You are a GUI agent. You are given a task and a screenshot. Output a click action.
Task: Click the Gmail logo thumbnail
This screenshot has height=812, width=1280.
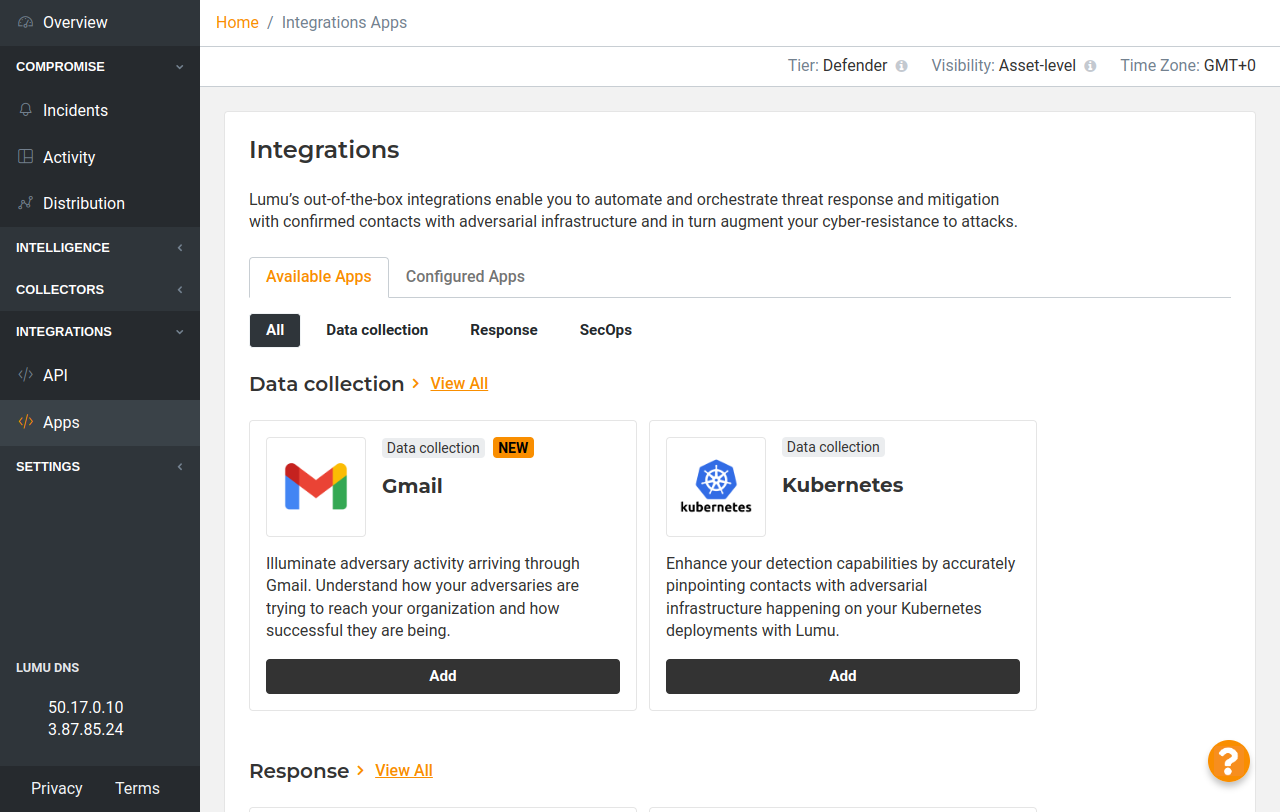click(x=316, y=487)
